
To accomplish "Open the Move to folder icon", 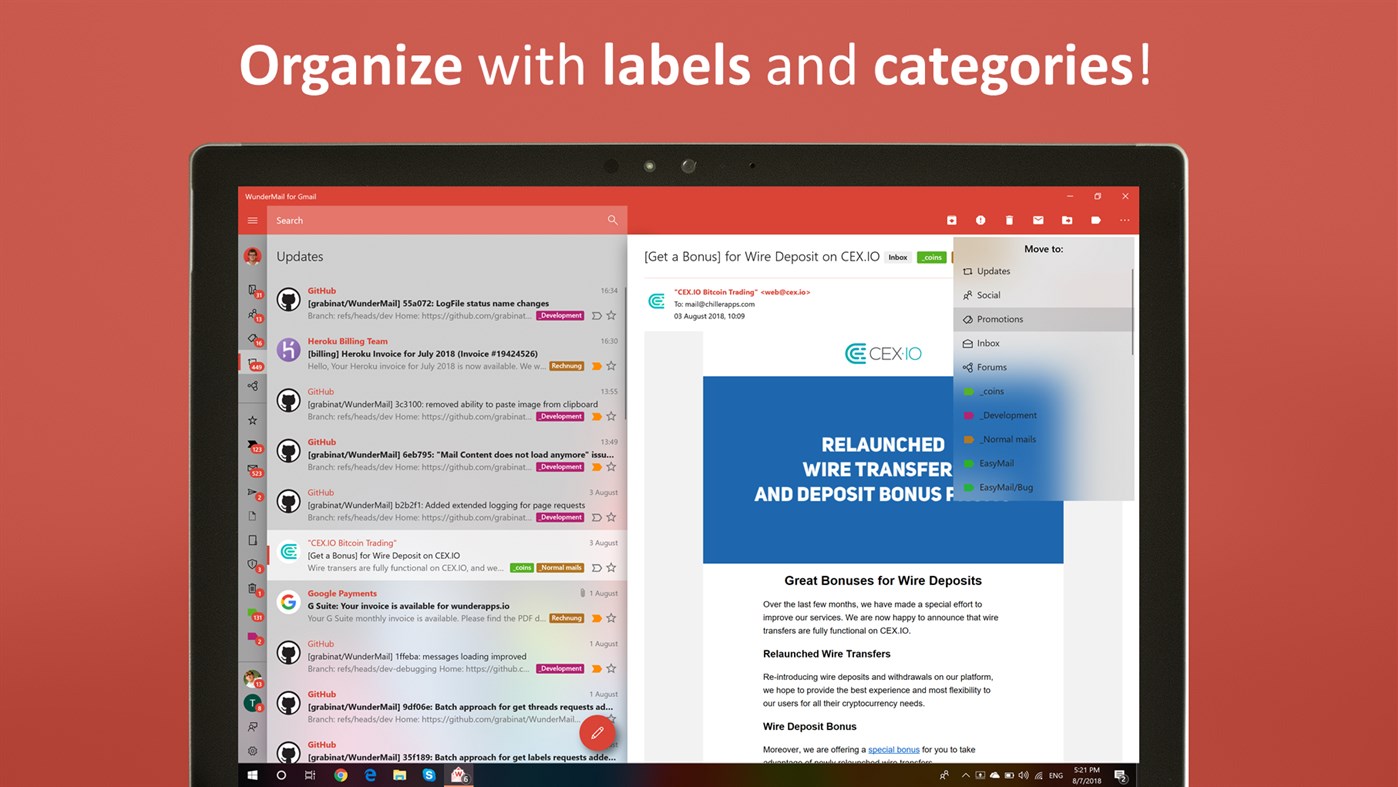I will (1066, 219).
